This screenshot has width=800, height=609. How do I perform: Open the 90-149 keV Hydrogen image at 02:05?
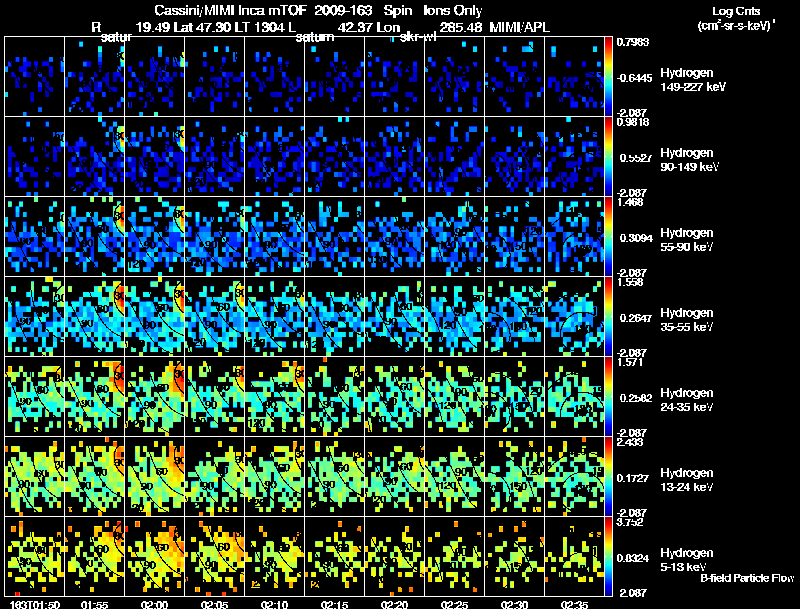point(214,157)
